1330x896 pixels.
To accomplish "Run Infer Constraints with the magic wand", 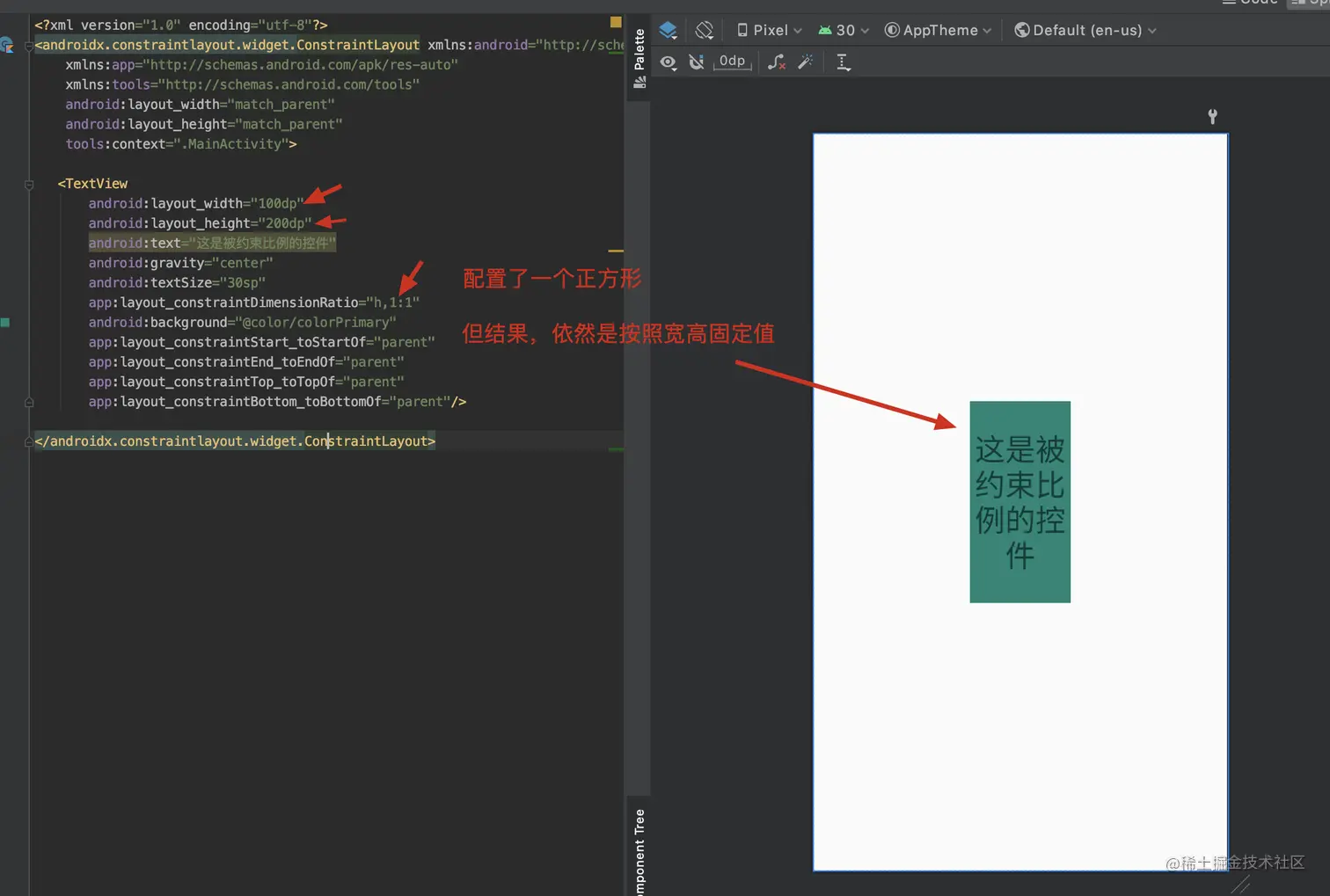I will point(806,62).
